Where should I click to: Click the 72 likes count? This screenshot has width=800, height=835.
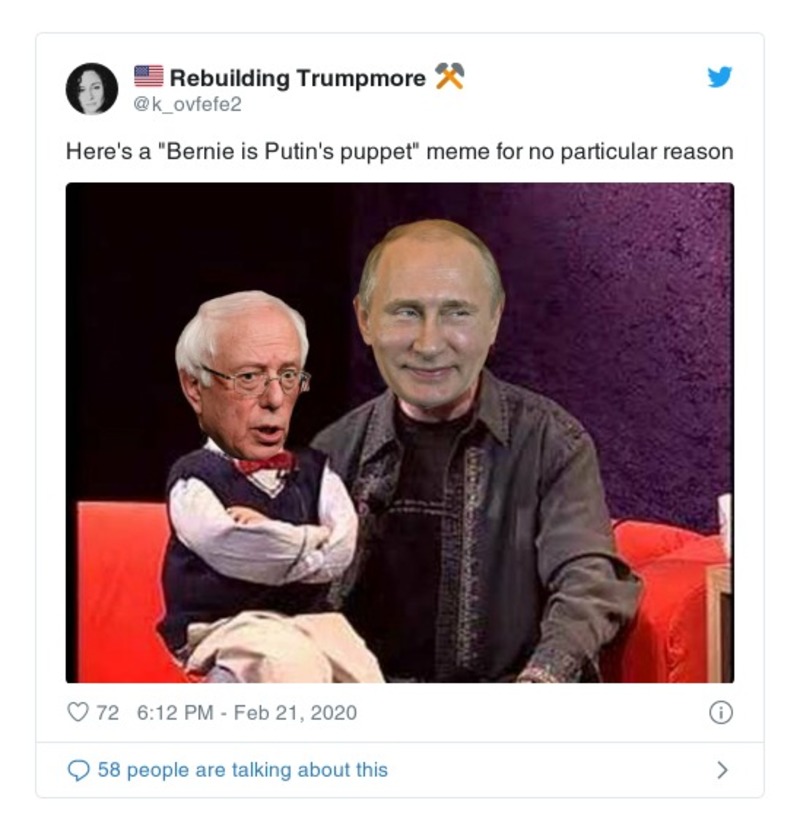click(107, 713)
